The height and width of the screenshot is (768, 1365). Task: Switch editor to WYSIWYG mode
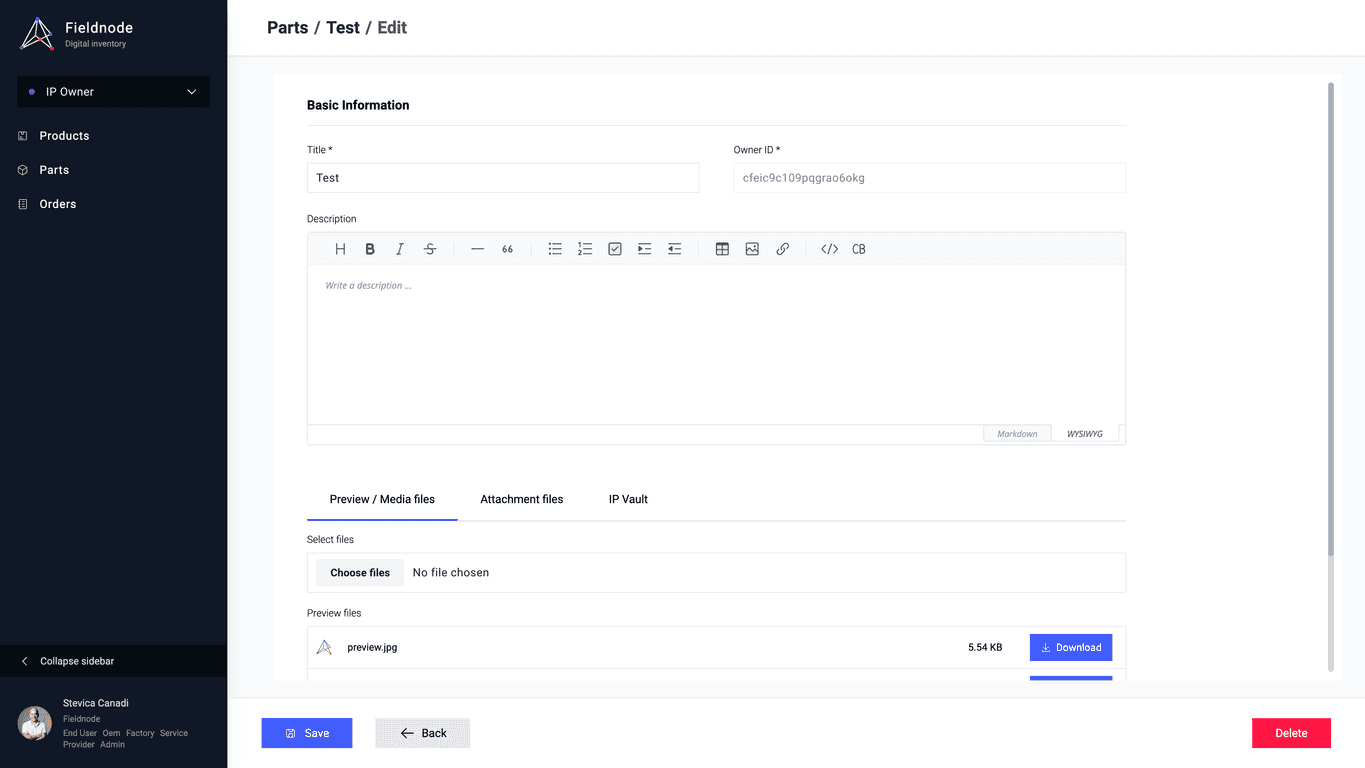click(x=1084, y=434)
